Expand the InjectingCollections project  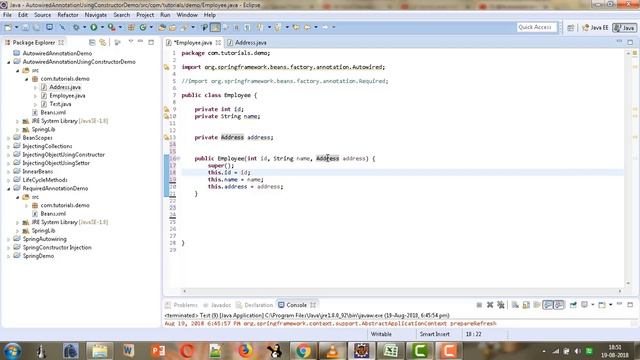click(9, 146)
